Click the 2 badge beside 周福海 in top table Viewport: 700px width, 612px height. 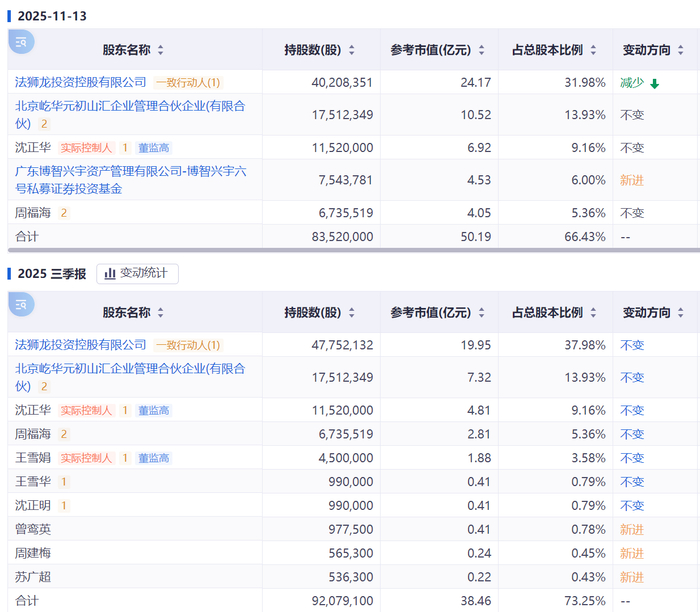click(64, 213)
